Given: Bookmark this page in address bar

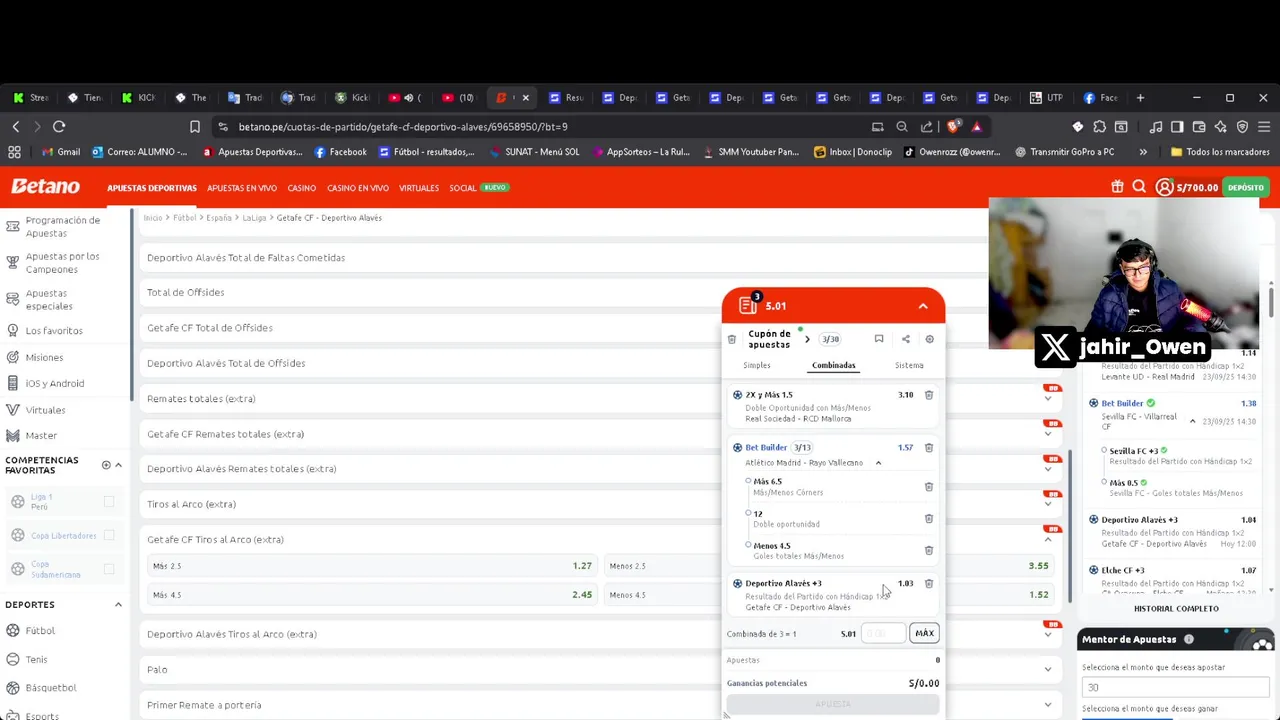Looking at the screenshot, I should 195,127.
